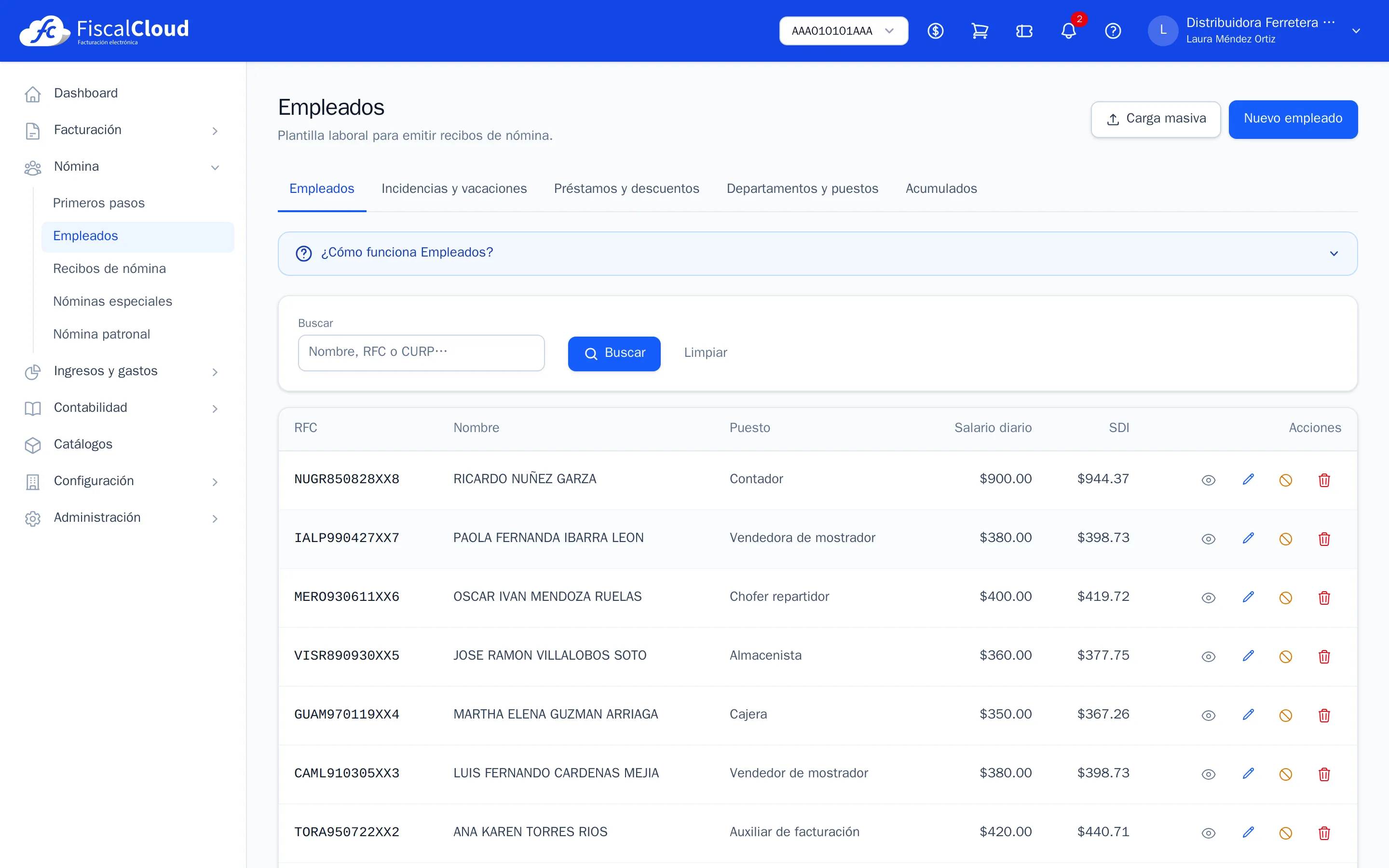View details eye icon for MARTHA GUZMAN ARRIAGA
This screenshot has height=868, width=1389.
(x=1208, y=715)
